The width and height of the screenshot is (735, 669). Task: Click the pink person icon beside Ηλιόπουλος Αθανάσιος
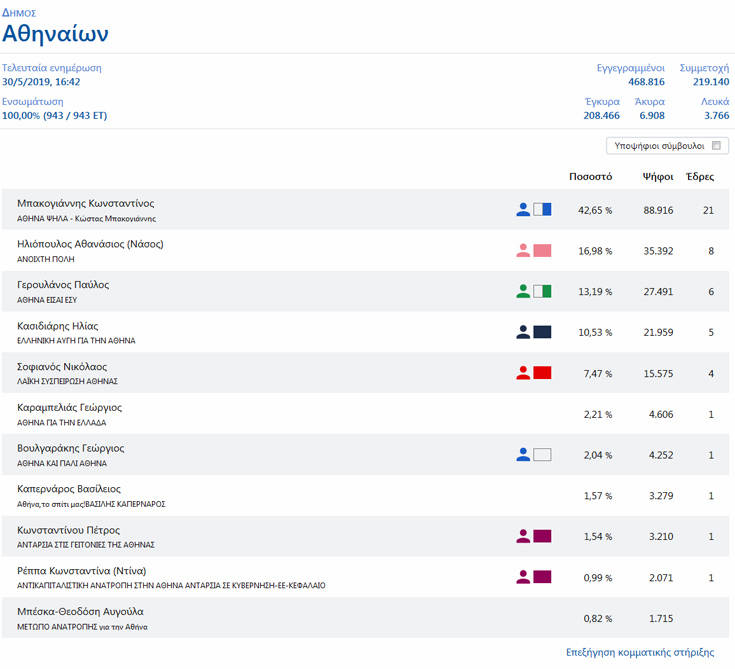(523, 251)
